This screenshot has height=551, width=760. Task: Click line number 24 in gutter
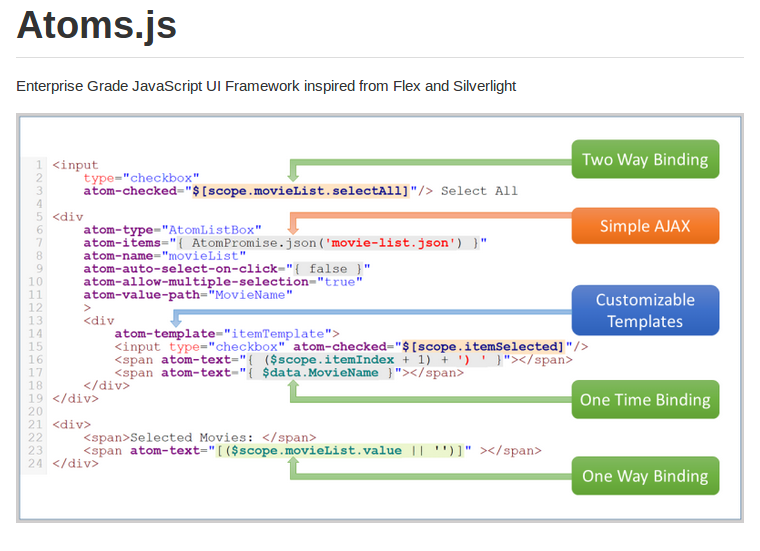[35, 463]
